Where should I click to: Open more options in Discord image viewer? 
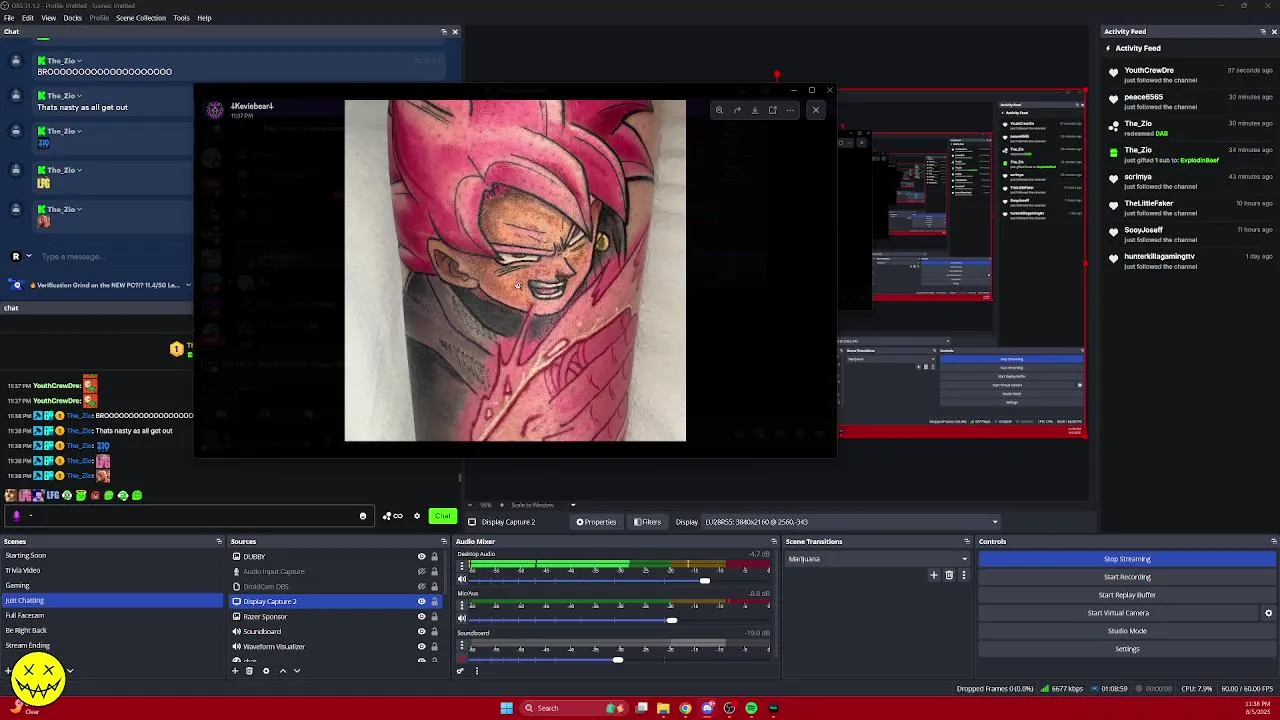791,110
